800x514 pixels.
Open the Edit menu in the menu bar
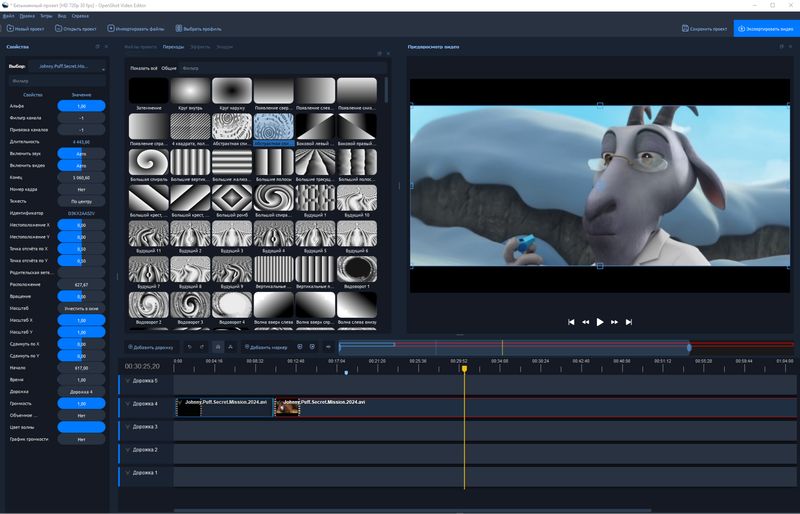(27, 16)
